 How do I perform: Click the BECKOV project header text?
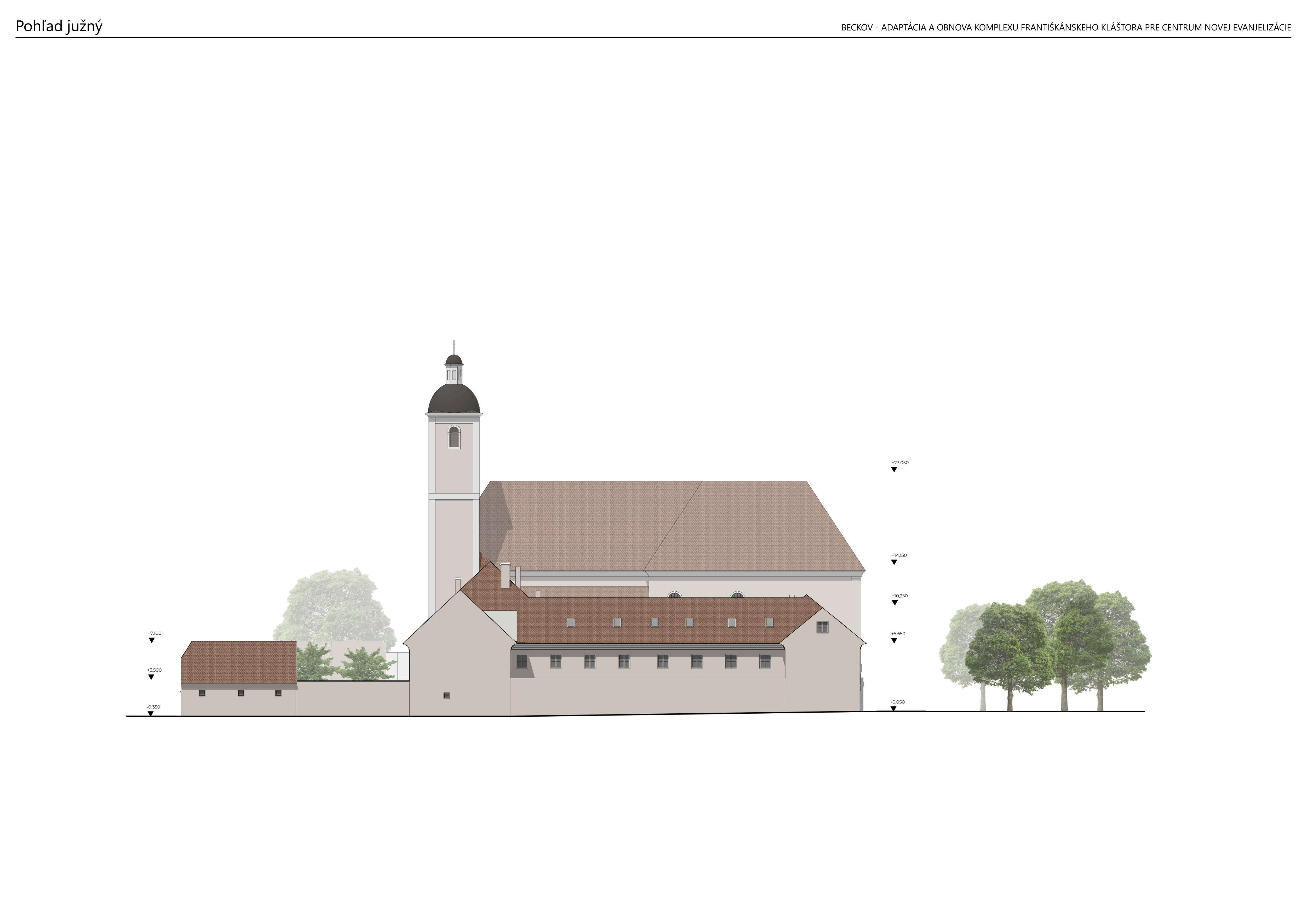[1066, 28]
